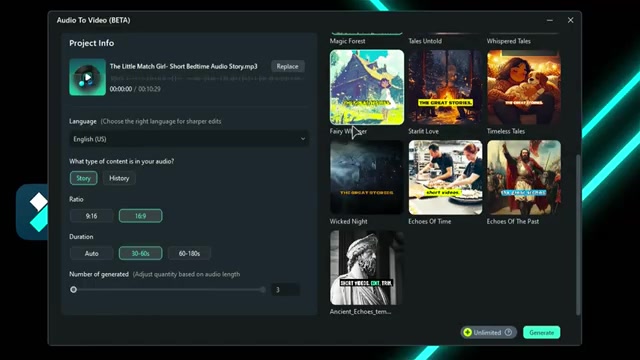Choose the 9:16 ratio option
Viewport: 640px width, 360px height.
click(91, 216)
